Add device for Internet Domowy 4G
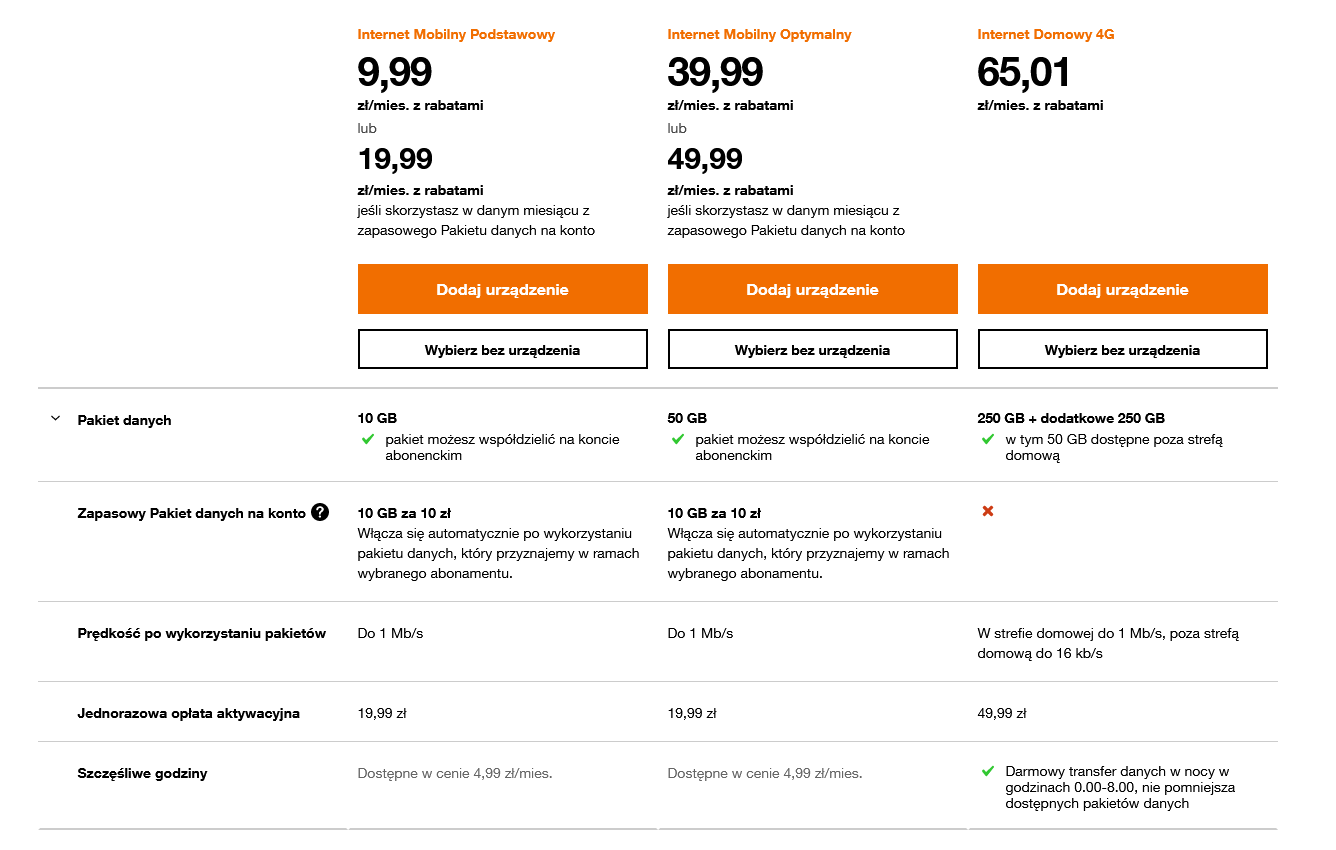1336x850 pixels. pyautogui.click(x=1122, y=289)
